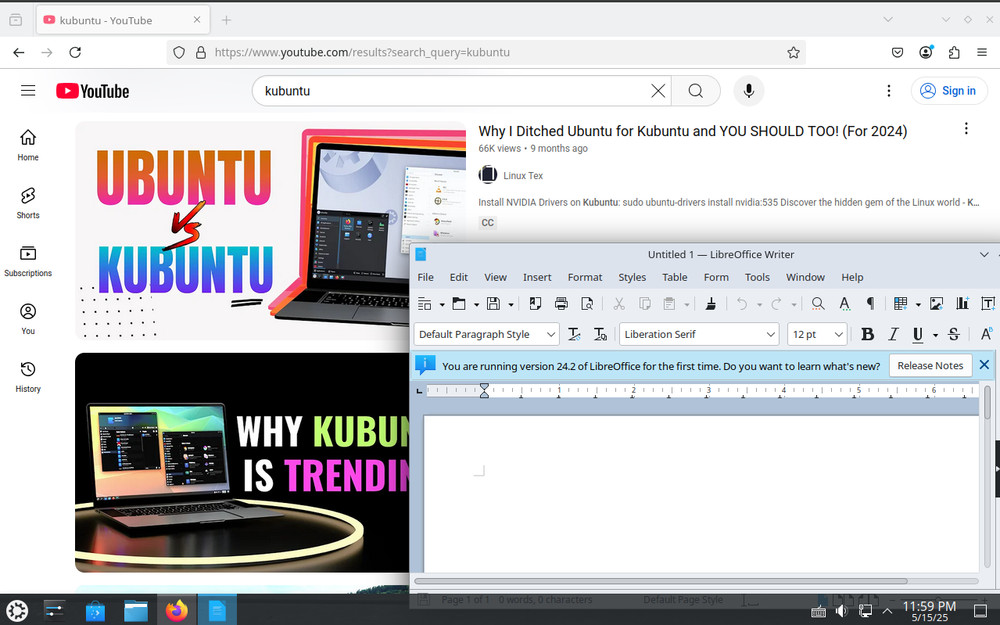
Task: Open the KDE application launcher
Action: (17, 610)
